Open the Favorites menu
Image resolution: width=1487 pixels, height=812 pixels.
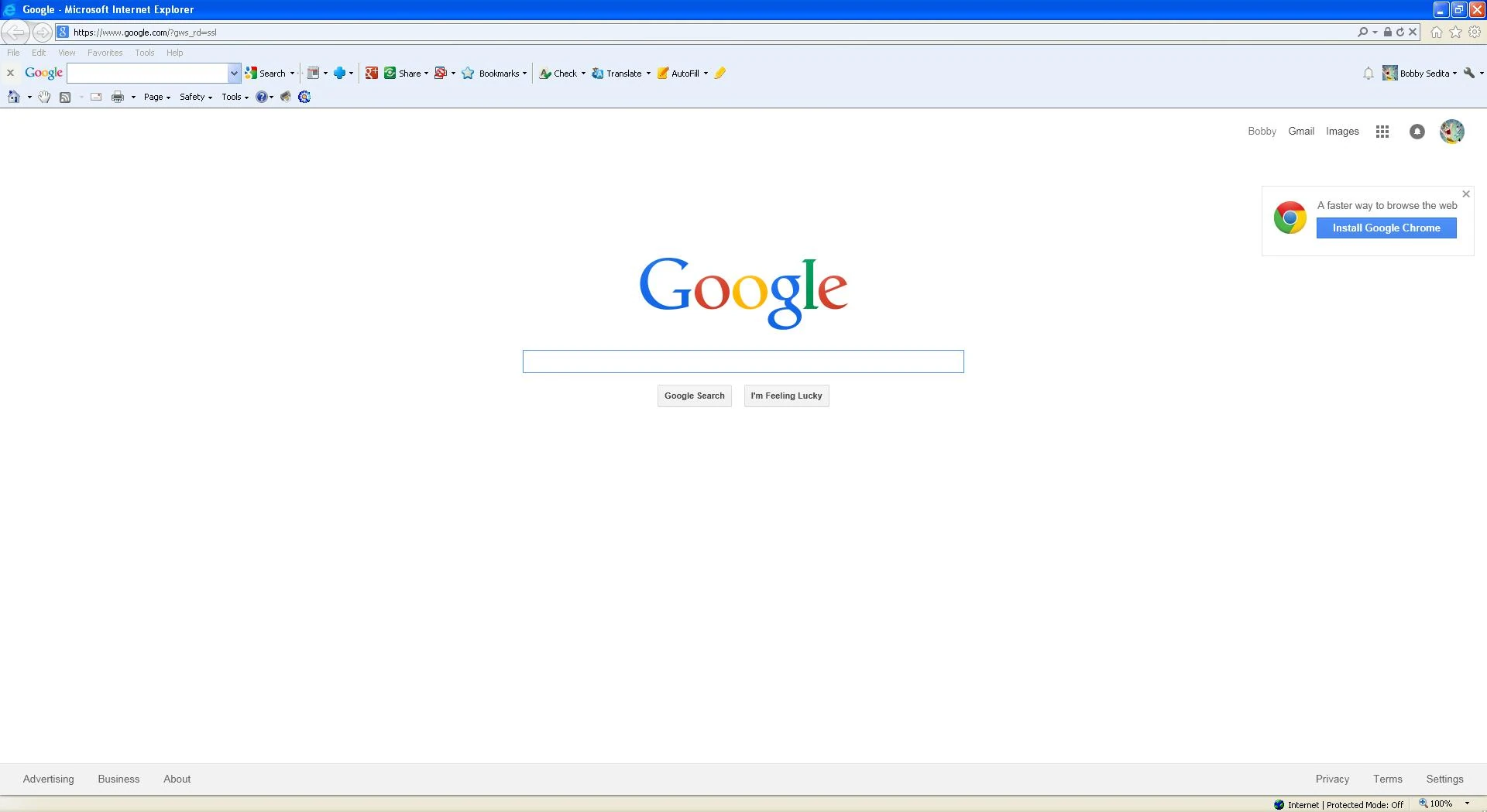click(x=105, y=53)
